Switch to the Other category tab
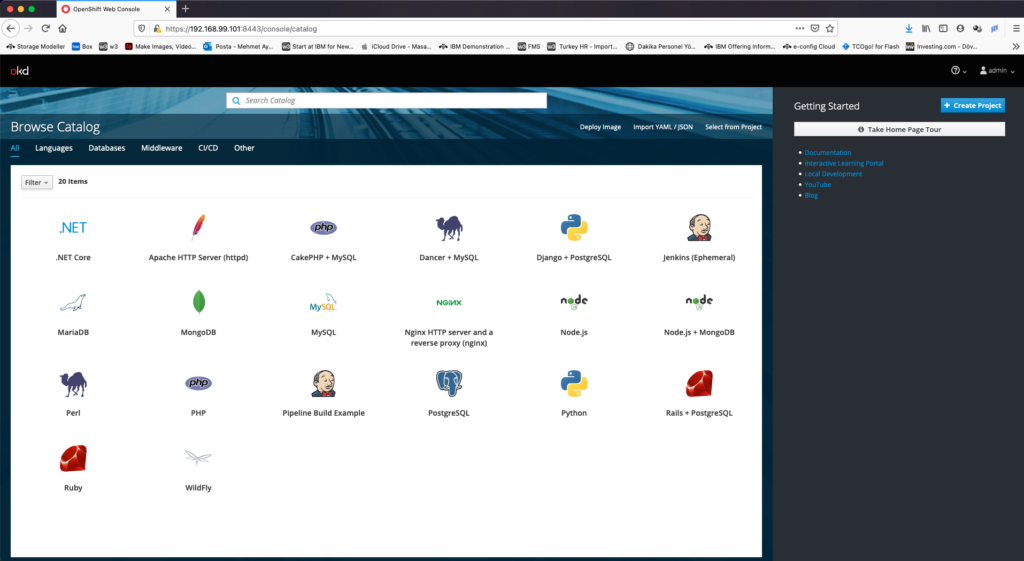The image size is (1024, 561). tap(244, 148)
